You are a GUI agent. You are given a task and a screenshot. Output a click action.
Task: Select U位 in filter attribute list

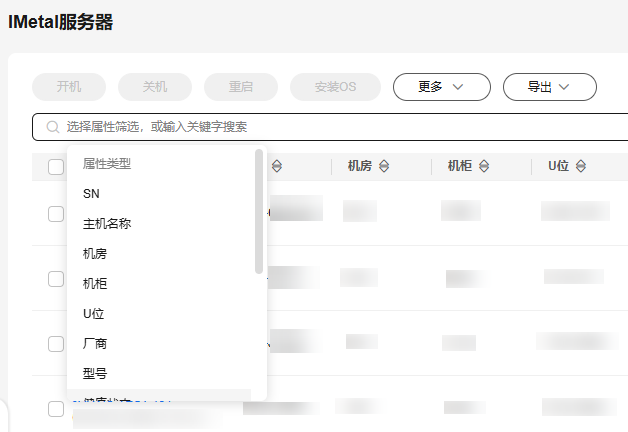tap(161, 314)
